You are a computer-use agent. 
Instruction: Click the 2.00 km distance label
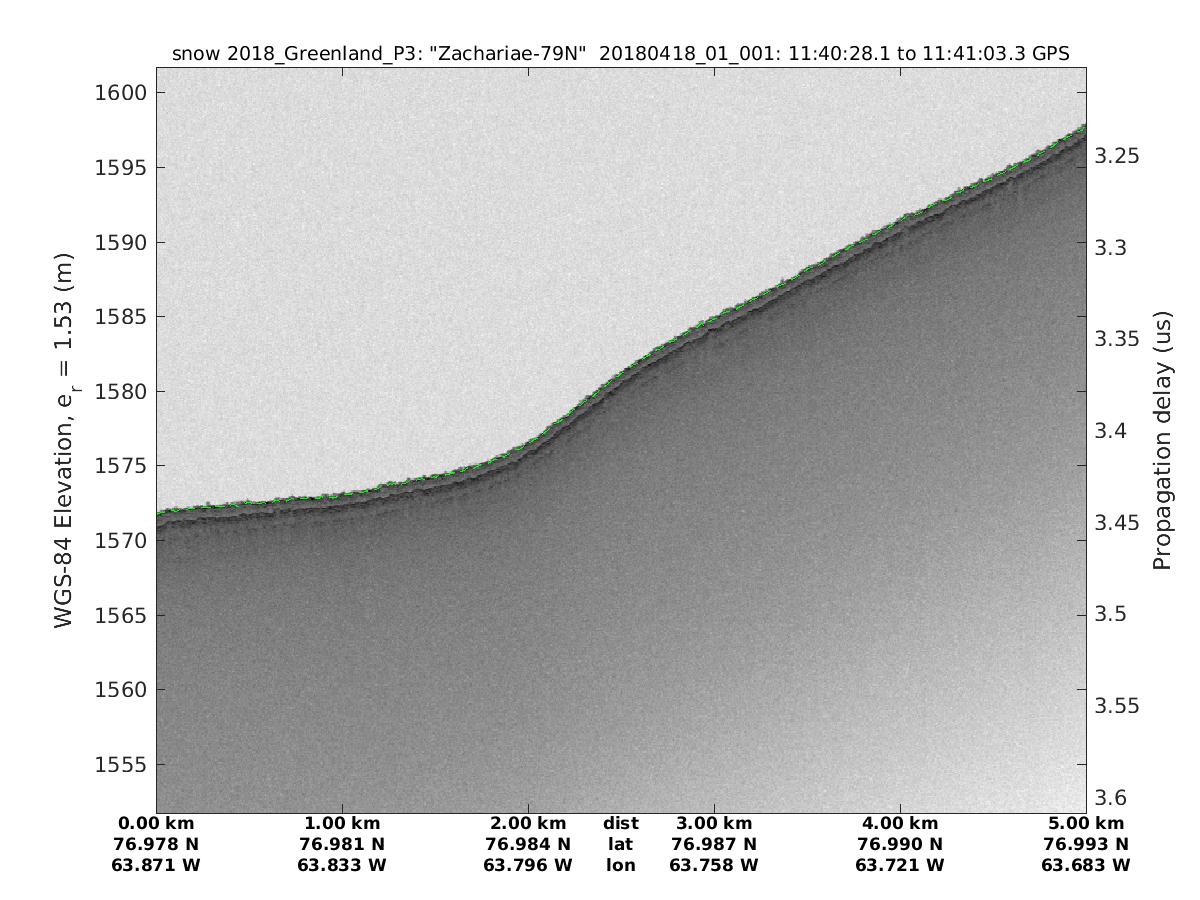tap(528, 824)
